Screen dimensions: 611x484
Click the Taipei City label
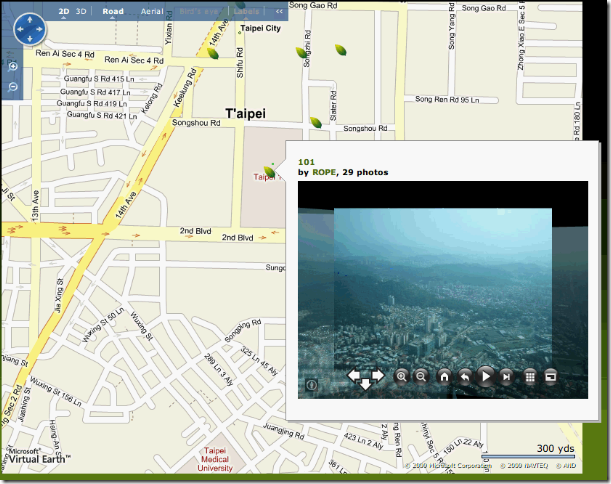click(x=260, y=28)
